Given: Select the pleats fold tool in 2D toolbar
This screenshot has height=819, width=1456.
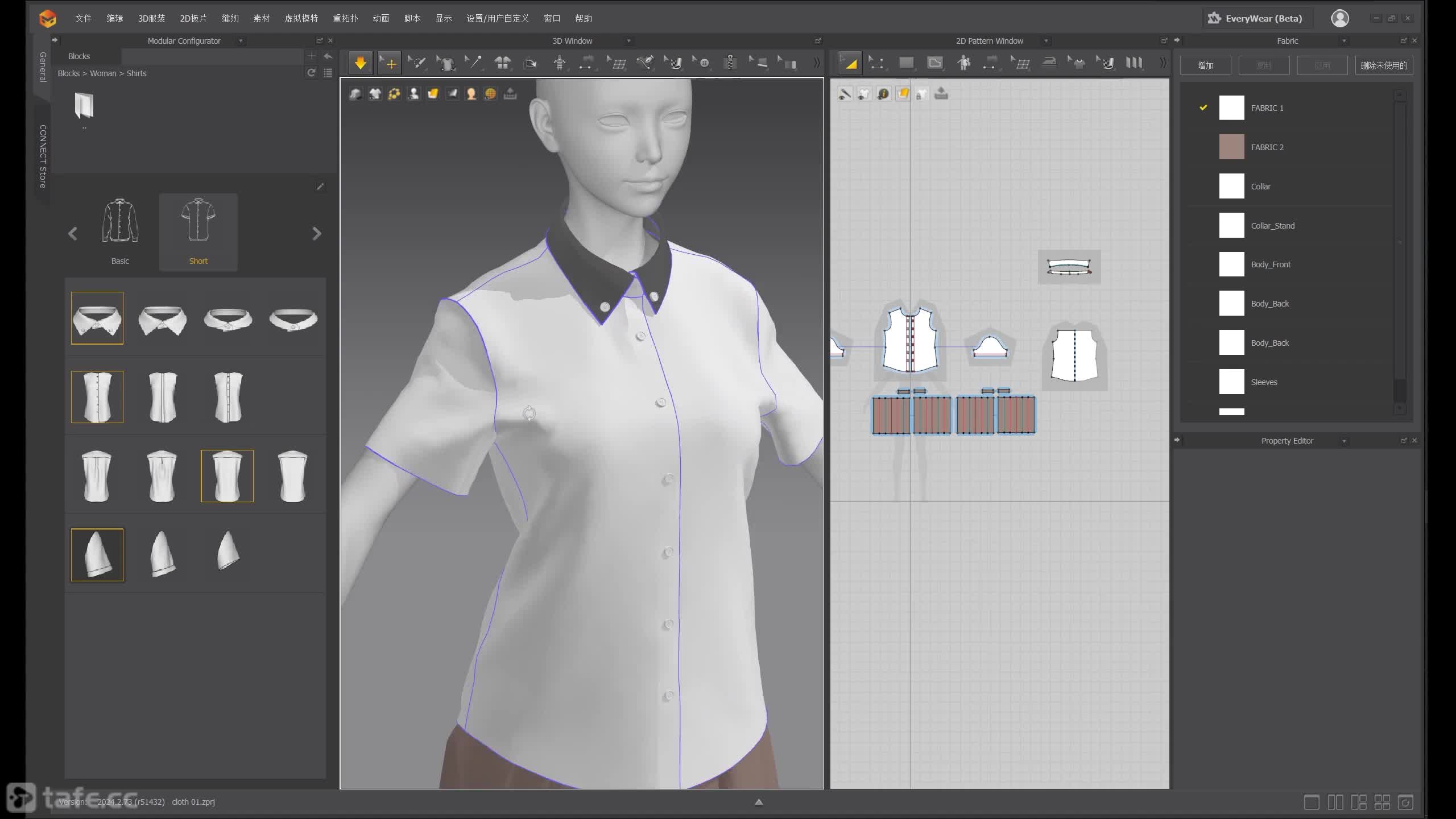Looking at the screenshot, I should pos(1134,63).
